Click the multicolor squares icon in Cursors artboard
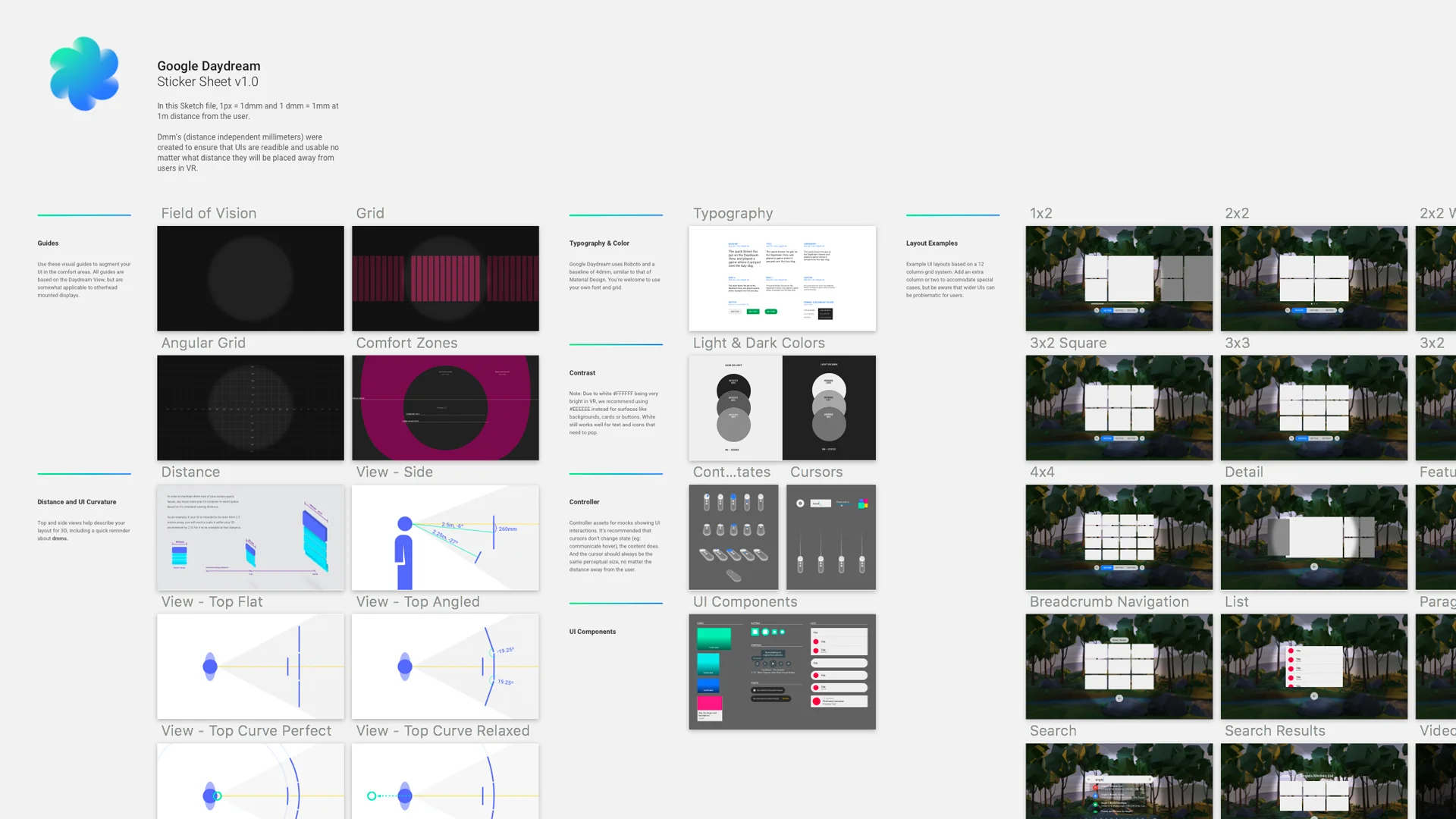1456x819 pixels. point(863,504)
